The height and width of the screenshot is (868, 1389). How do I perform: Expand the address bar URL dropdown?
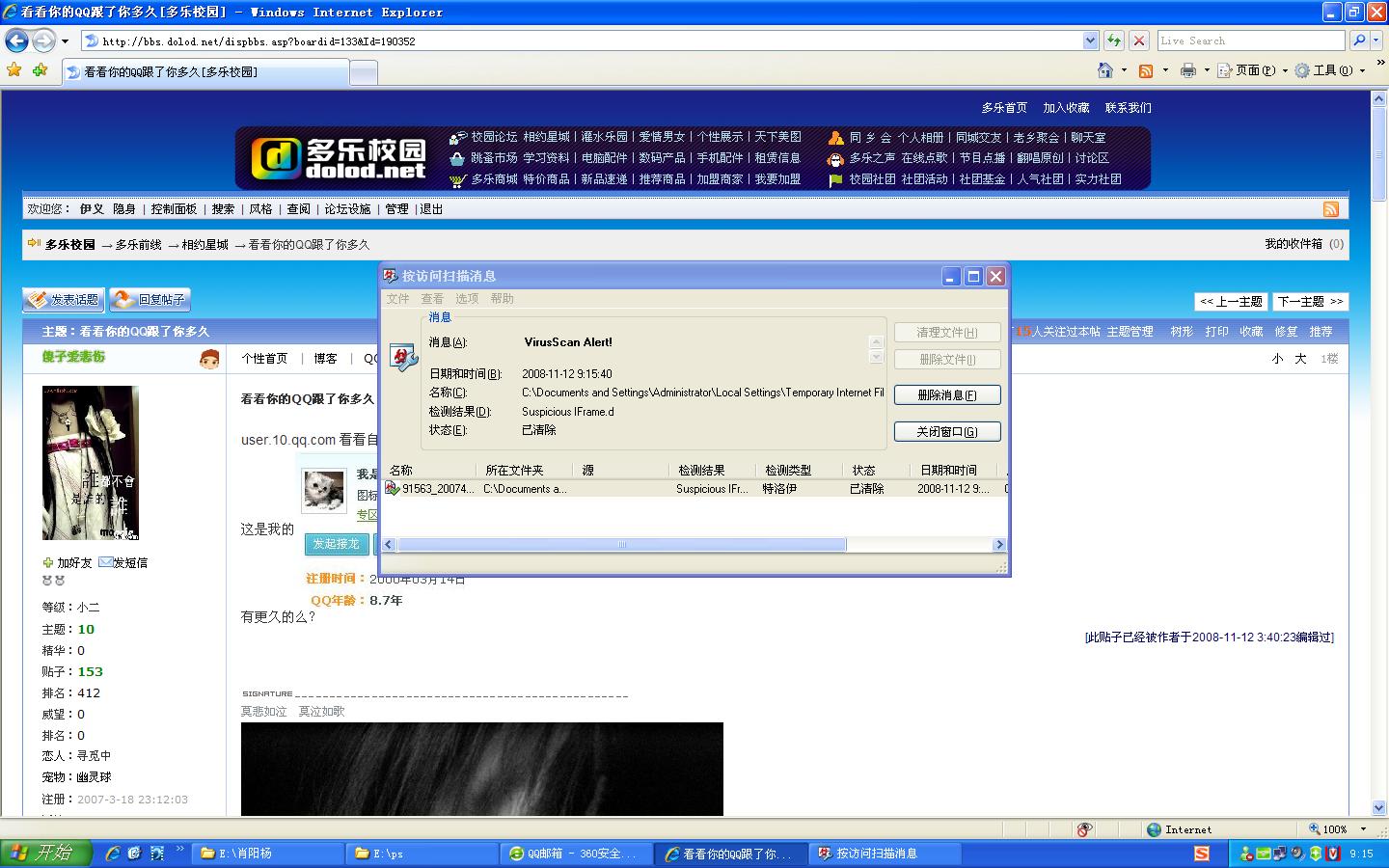click(x=1090, y=41)
